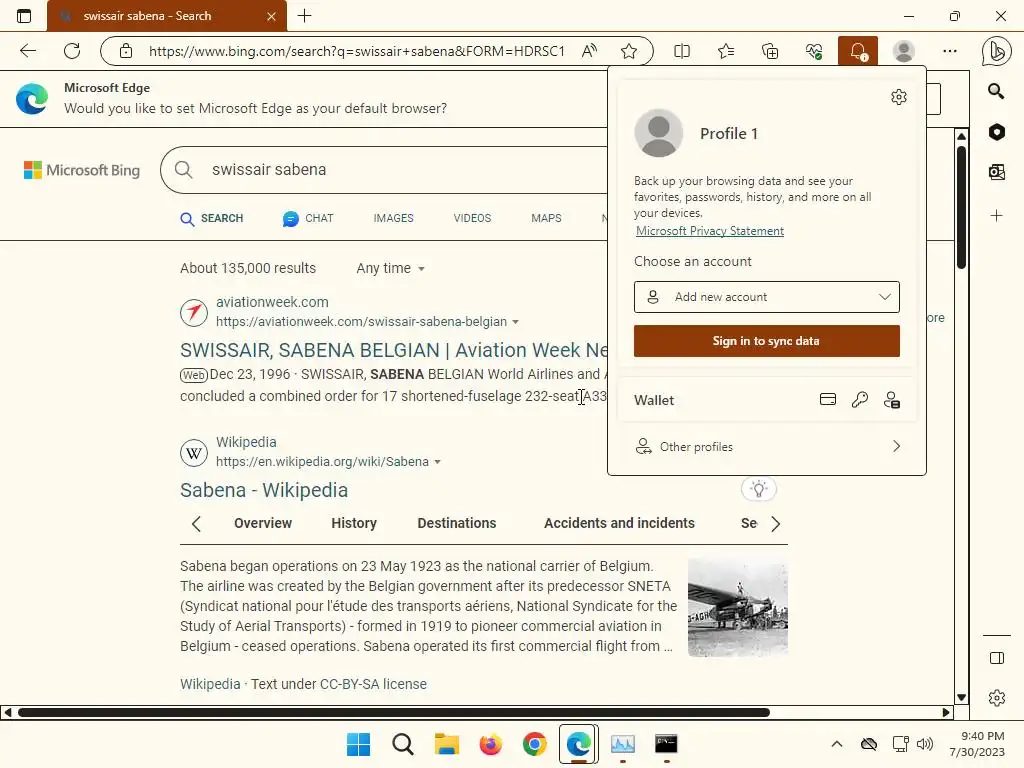Open Sabena - Wikipedia result link
Screen dimensions: 1024x768
264,490
